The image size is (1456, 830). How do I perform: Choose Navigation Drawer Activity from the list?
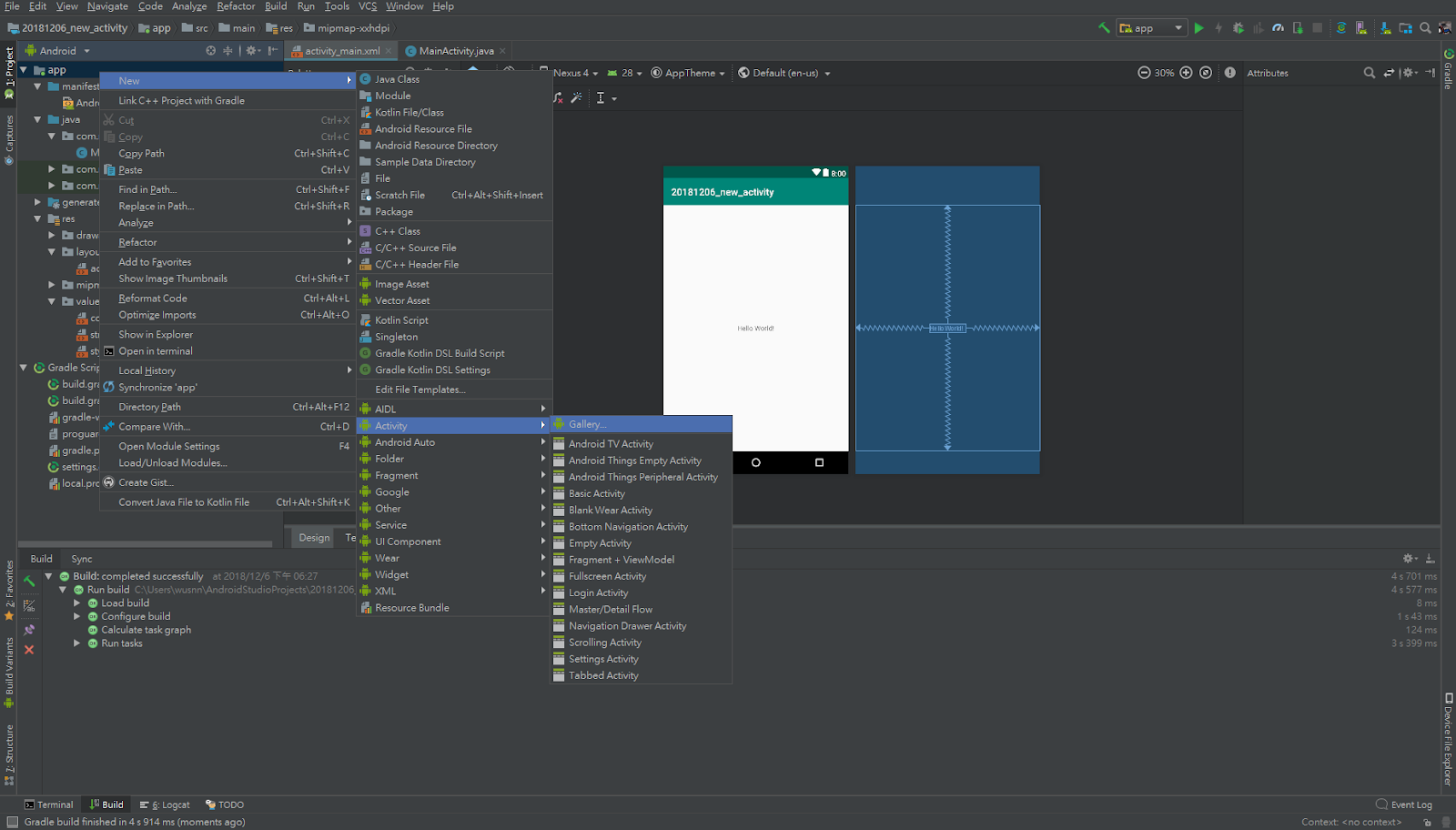627,625
